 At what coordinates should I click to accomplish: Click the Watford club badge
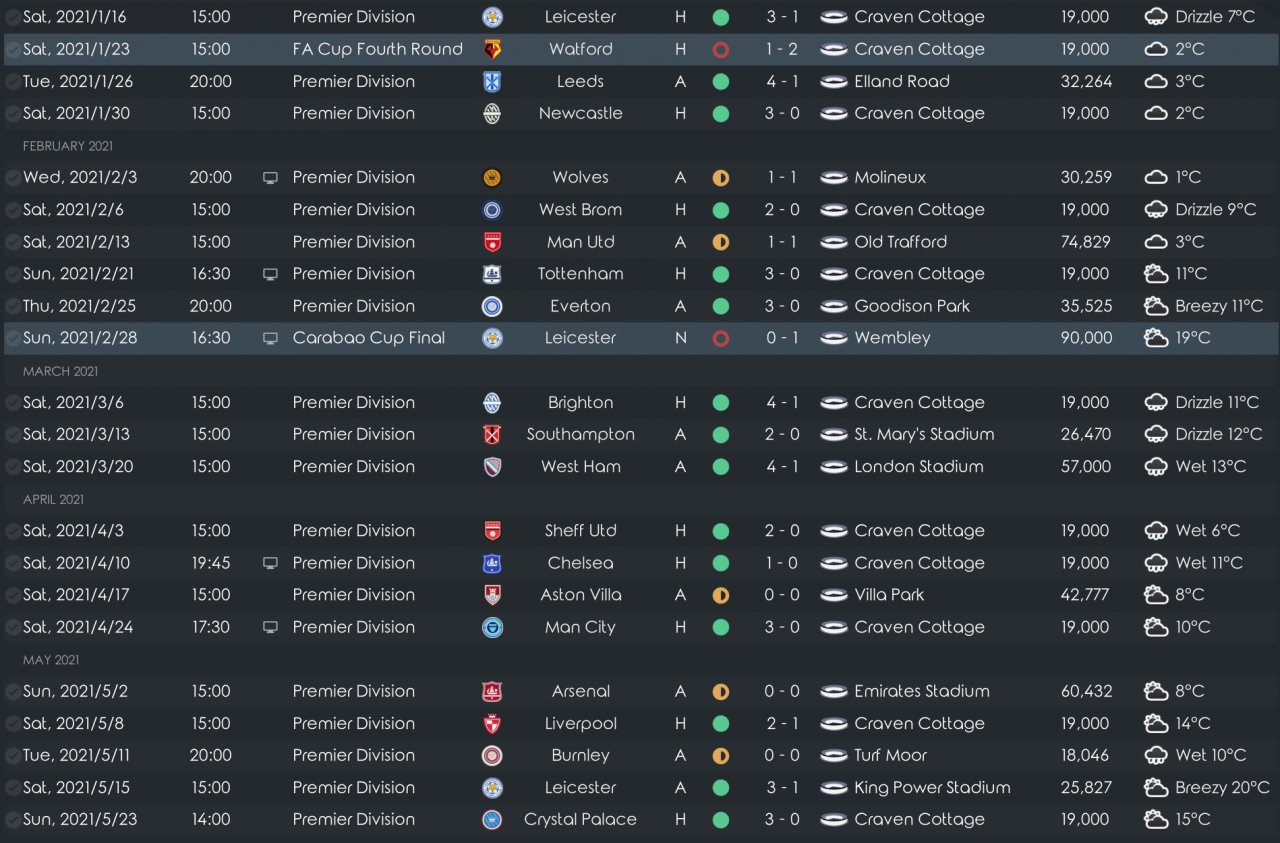click(492, 49)
